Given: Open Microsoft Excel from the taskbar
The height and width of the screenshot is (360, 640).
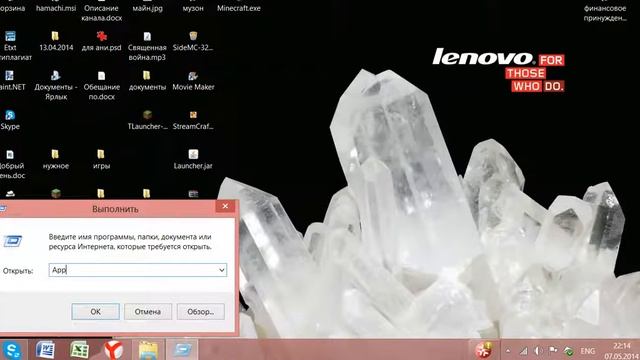Looking at the screenshot, I should click(x=79, y=350).
